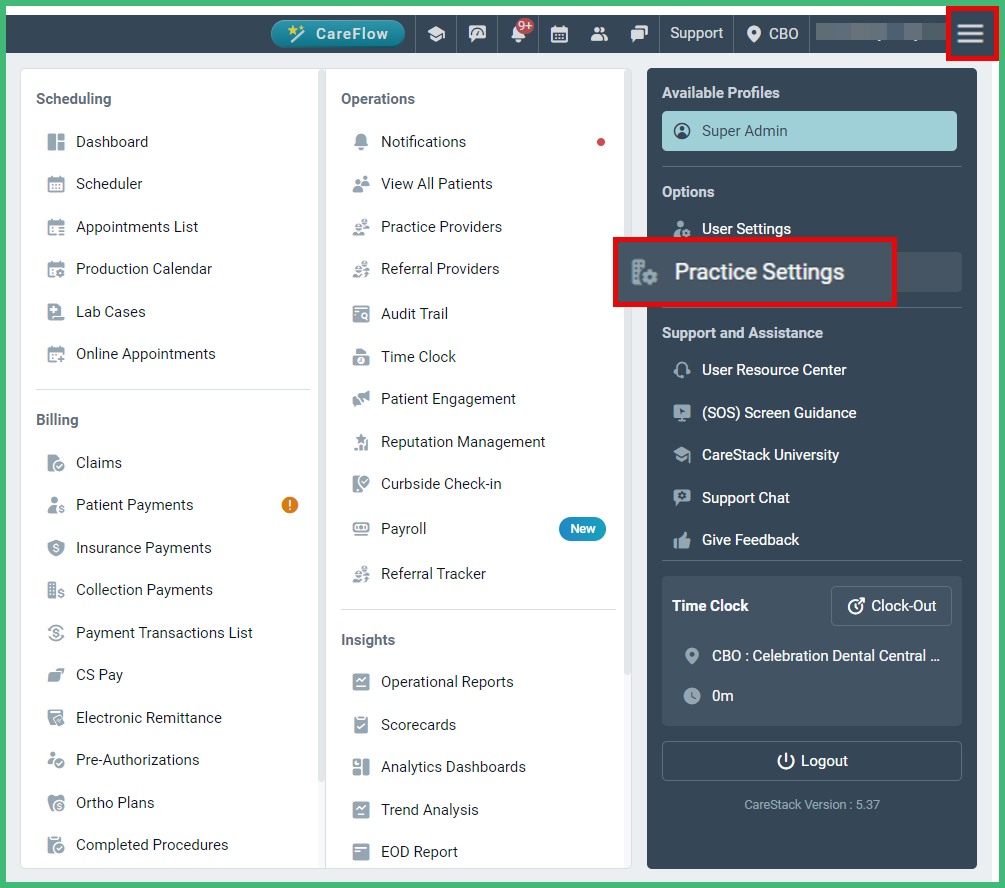Viewport: 1005px width, 888px height.
Task: Open Referral Tracker
Action: point(433,574)
